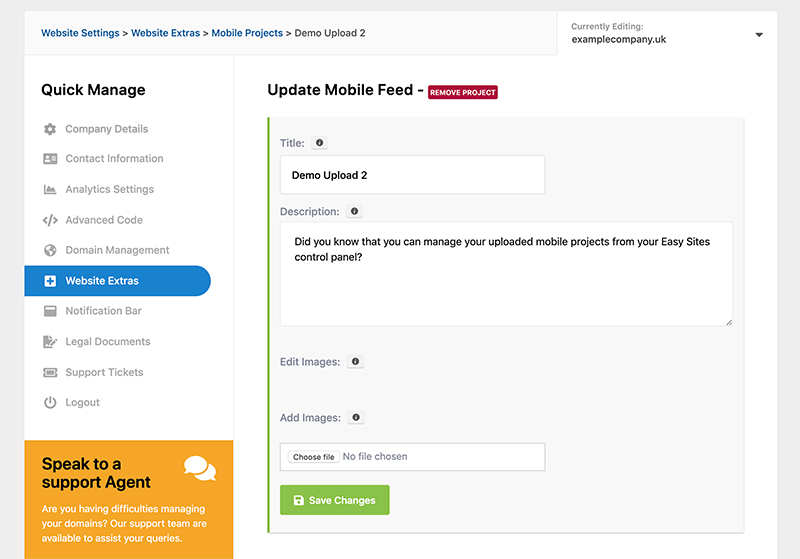This screenshot has width=800, height=559.
Task: Go to Legal Documents section
Action: pos(107,342)
